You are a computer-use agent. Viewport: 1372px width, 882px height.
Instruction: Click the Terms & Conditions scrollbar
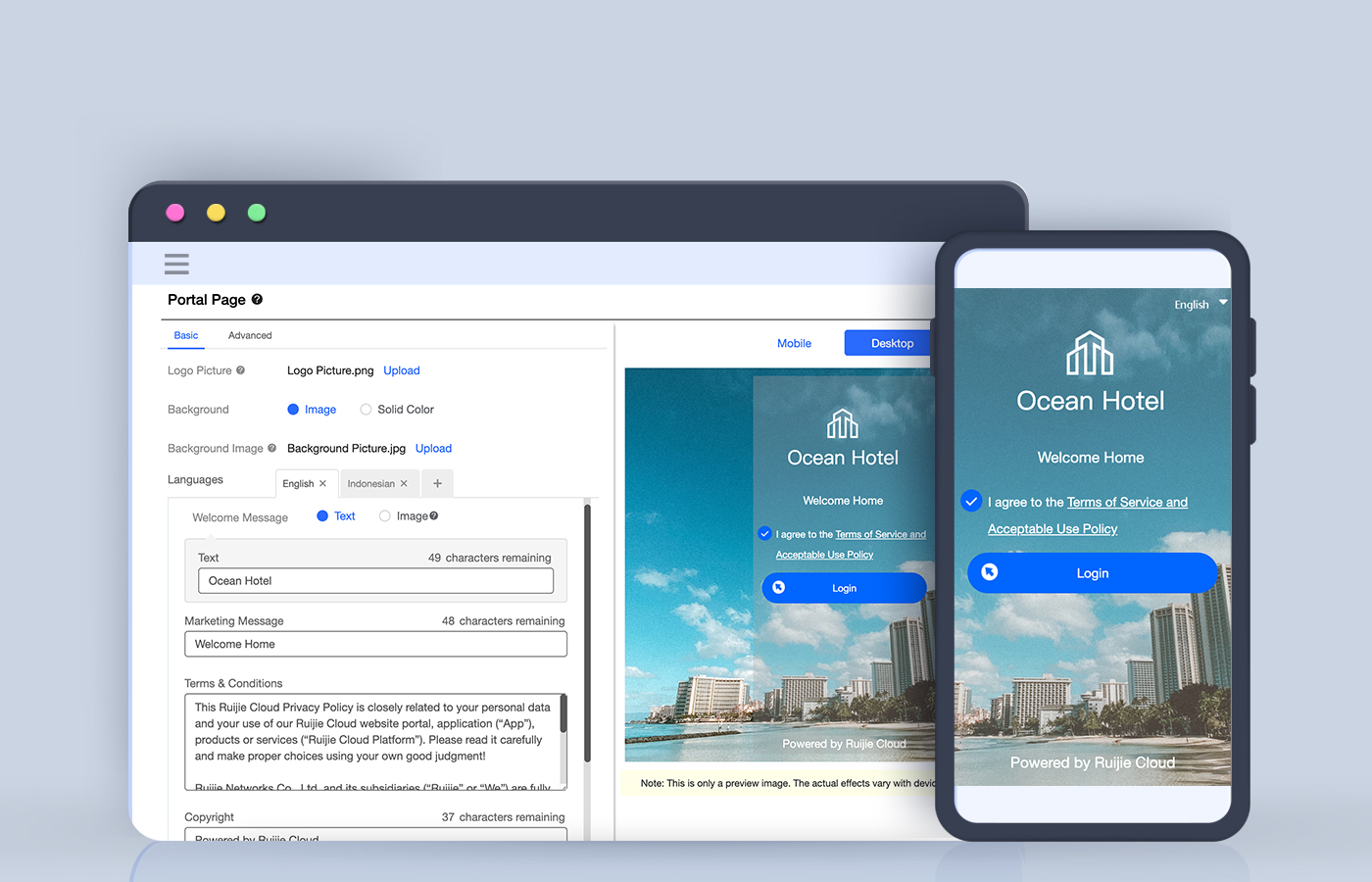[x=563, y=714]
